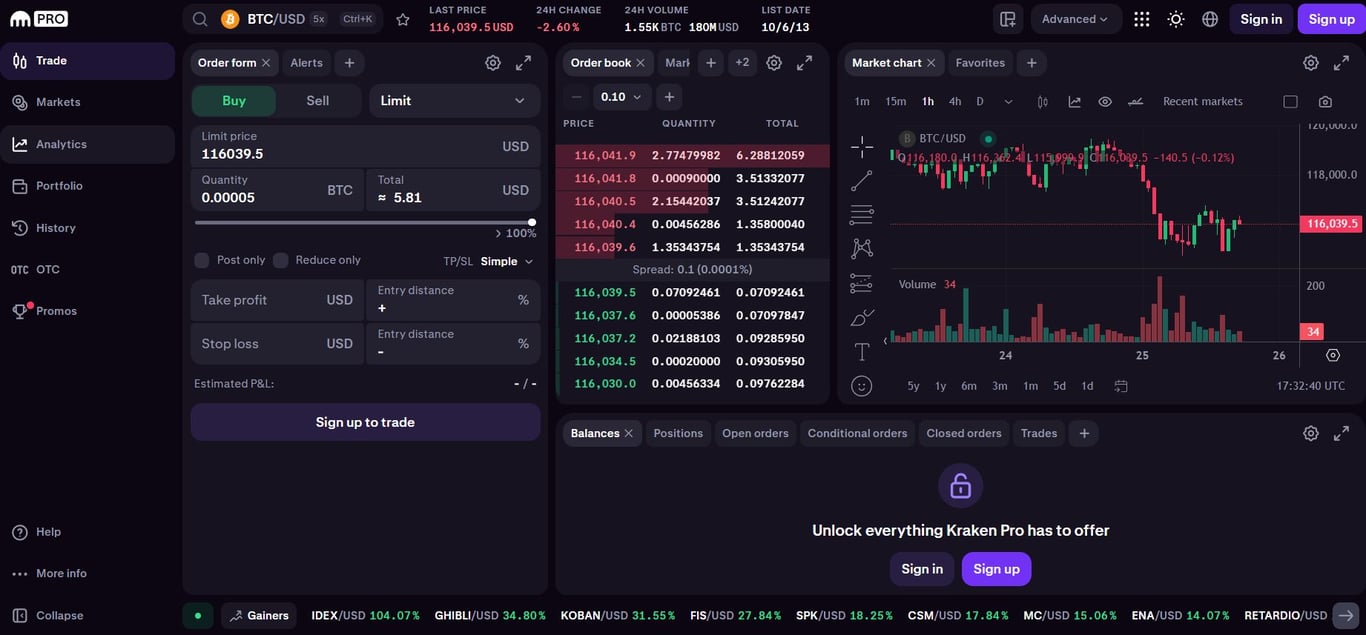1366x635 pixels.
Task: Toggle the theme with the sun icon
Action: point(1175,18)
